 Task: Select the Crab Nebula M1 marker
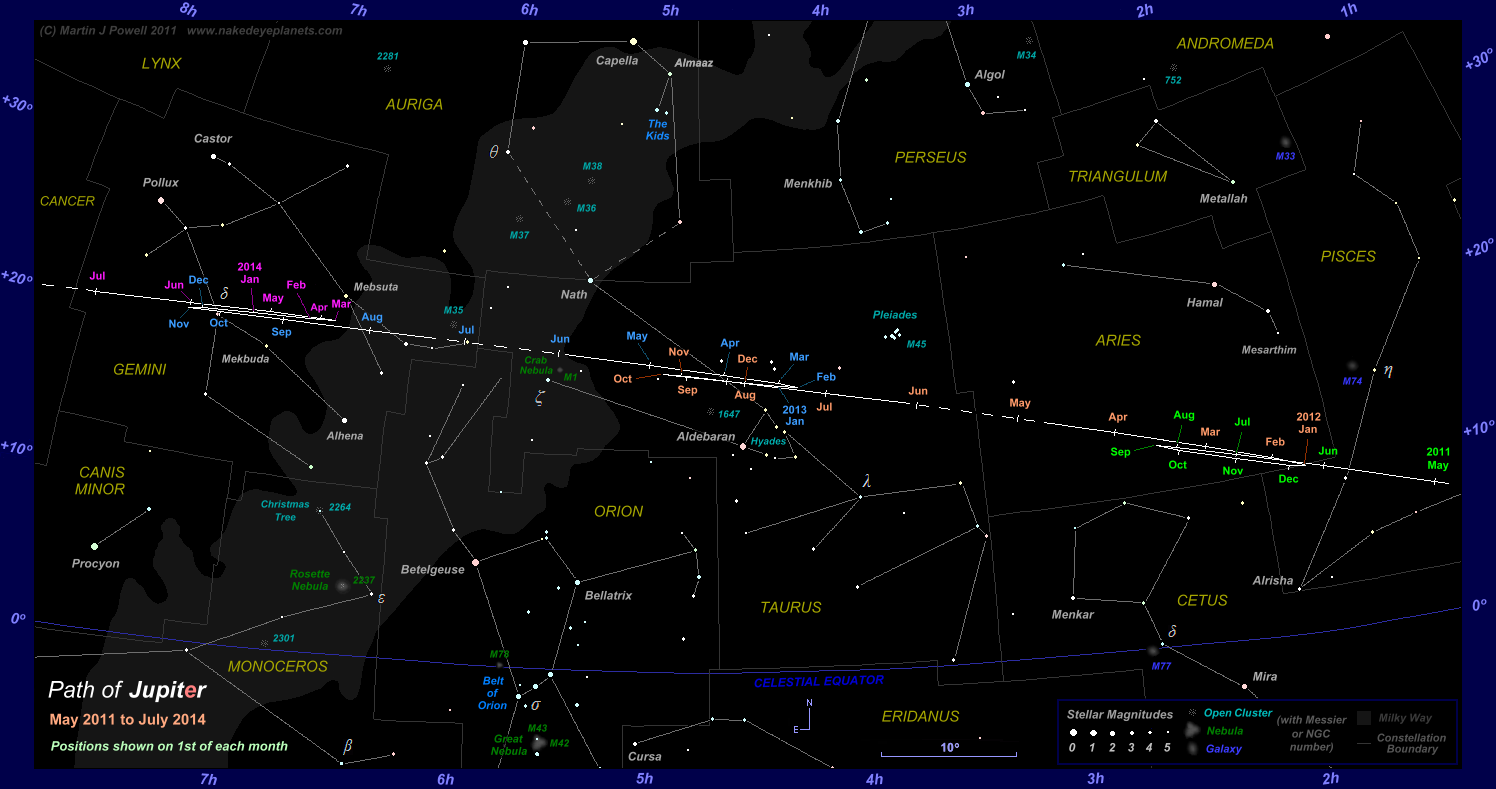point(559,369)
